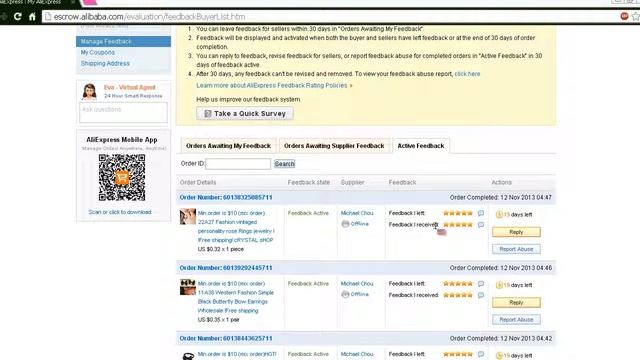Click the Search button beside Order ID
The height and width of the screenshot is (360, 640).
(x=284, y=164)
